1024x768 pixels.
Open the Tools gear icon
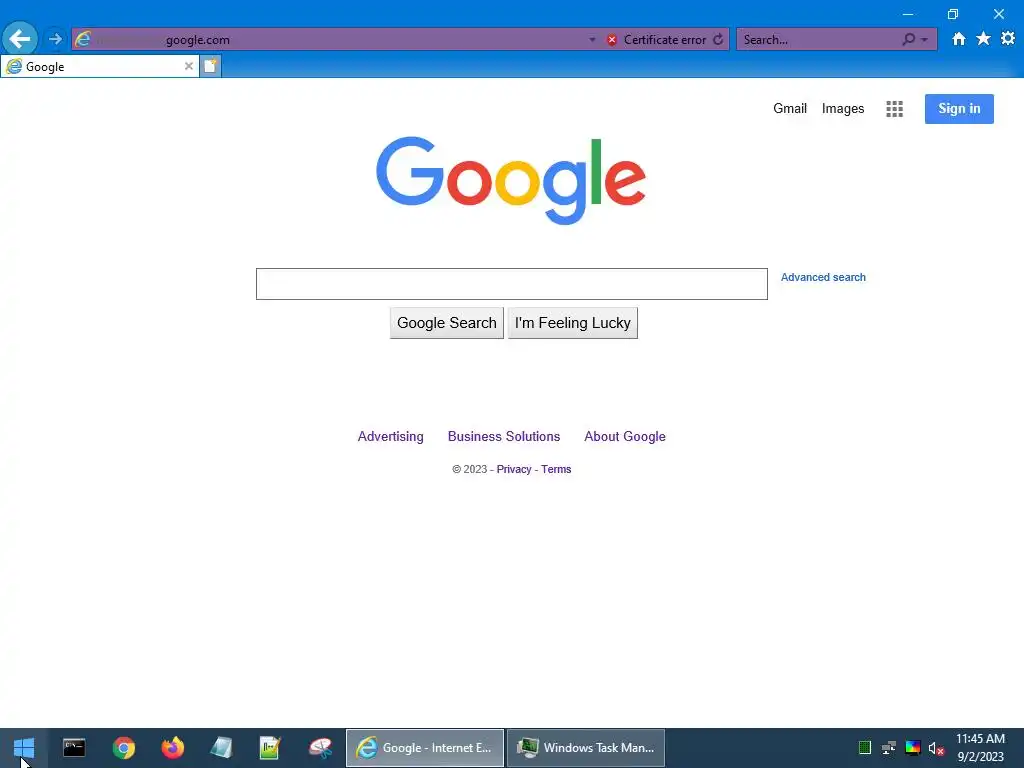point(1008,39)
